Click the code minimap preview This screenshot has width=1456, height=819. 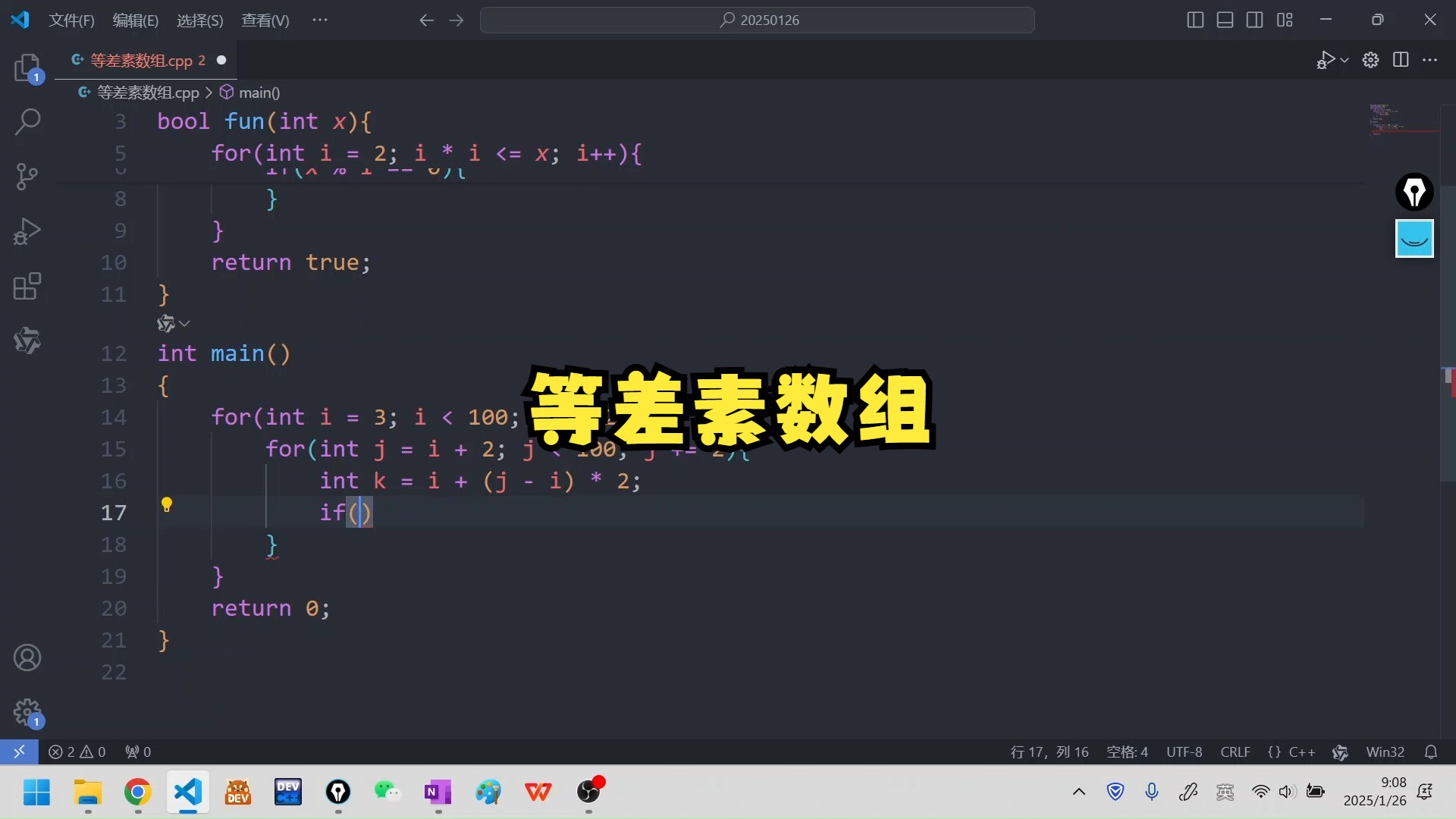pos(1403,120)
